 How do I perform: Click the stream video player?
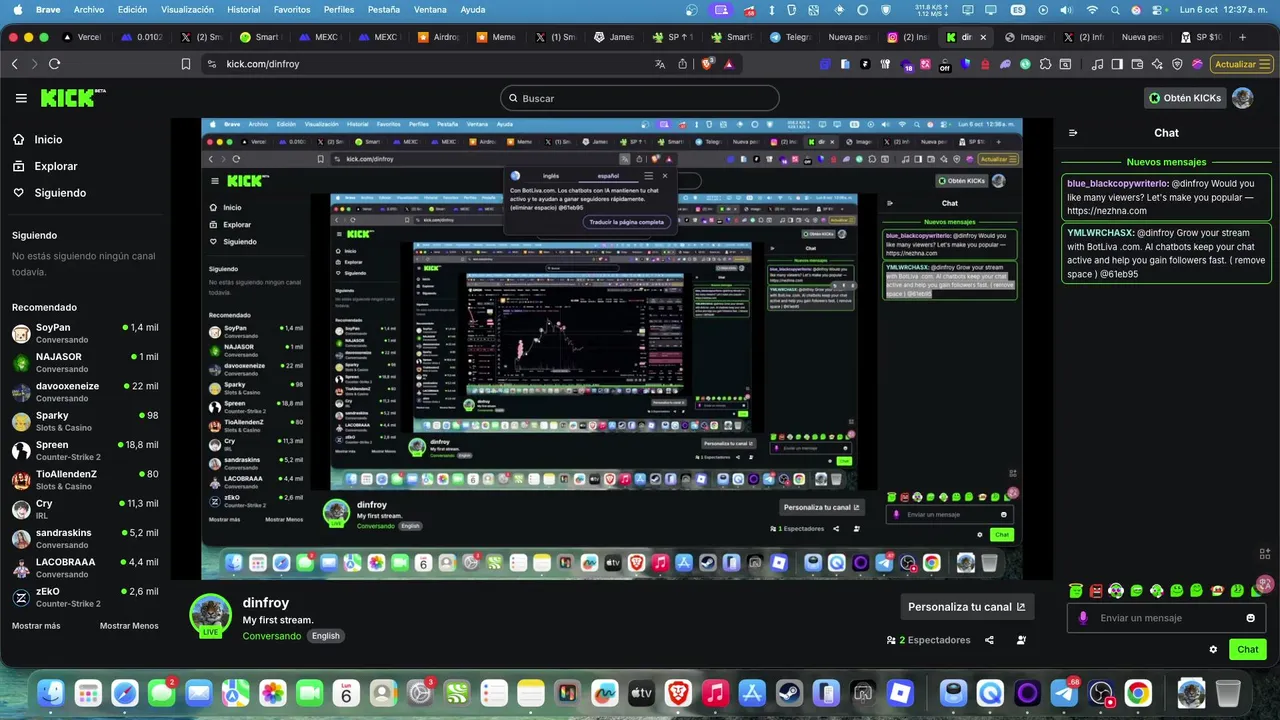coord(611,349)
